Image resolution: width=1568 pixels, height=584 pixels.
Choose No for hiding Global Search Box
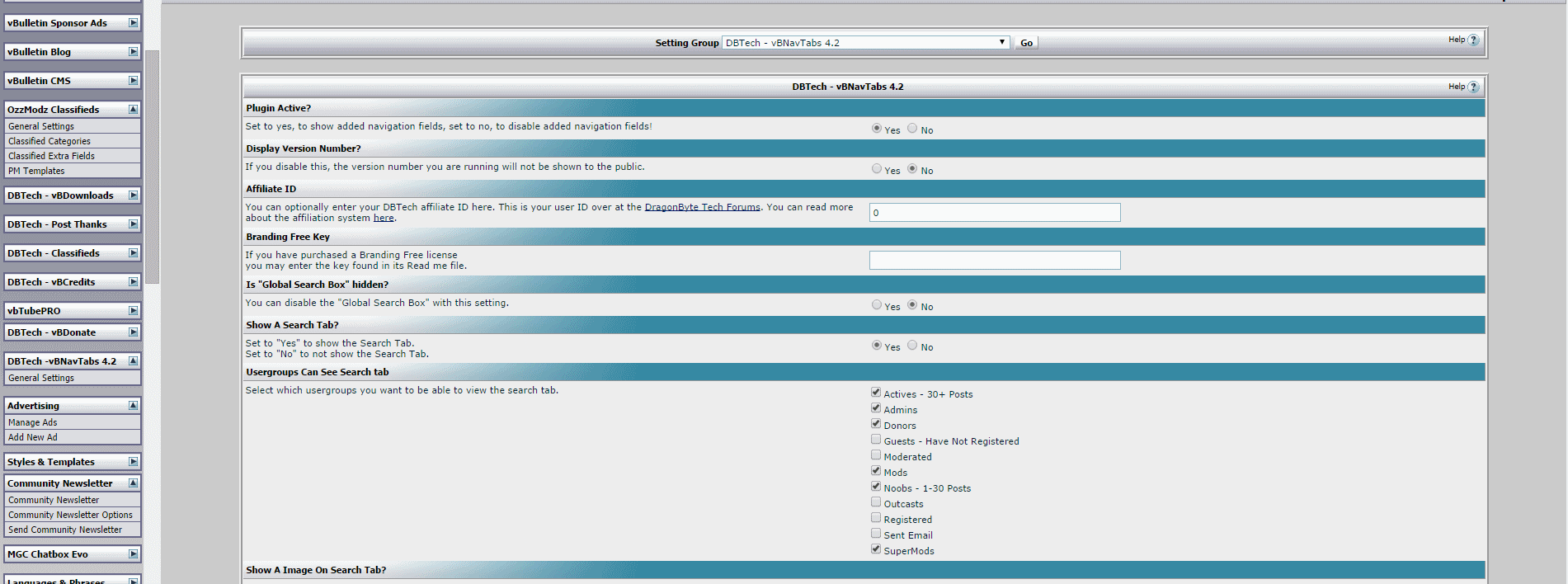click(912, 305)
